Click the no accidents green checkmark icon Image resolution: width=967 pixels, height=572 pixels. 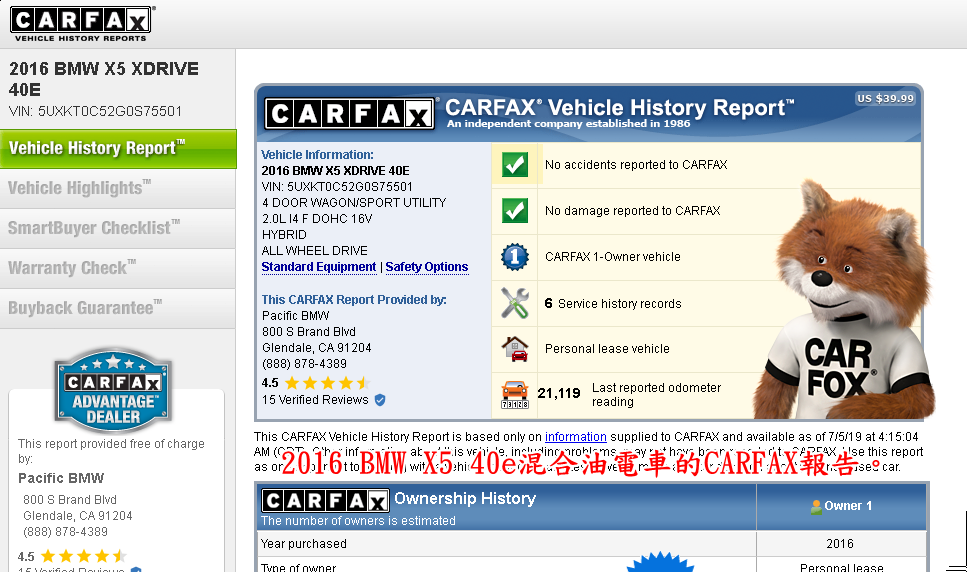[x=515, y=165]
